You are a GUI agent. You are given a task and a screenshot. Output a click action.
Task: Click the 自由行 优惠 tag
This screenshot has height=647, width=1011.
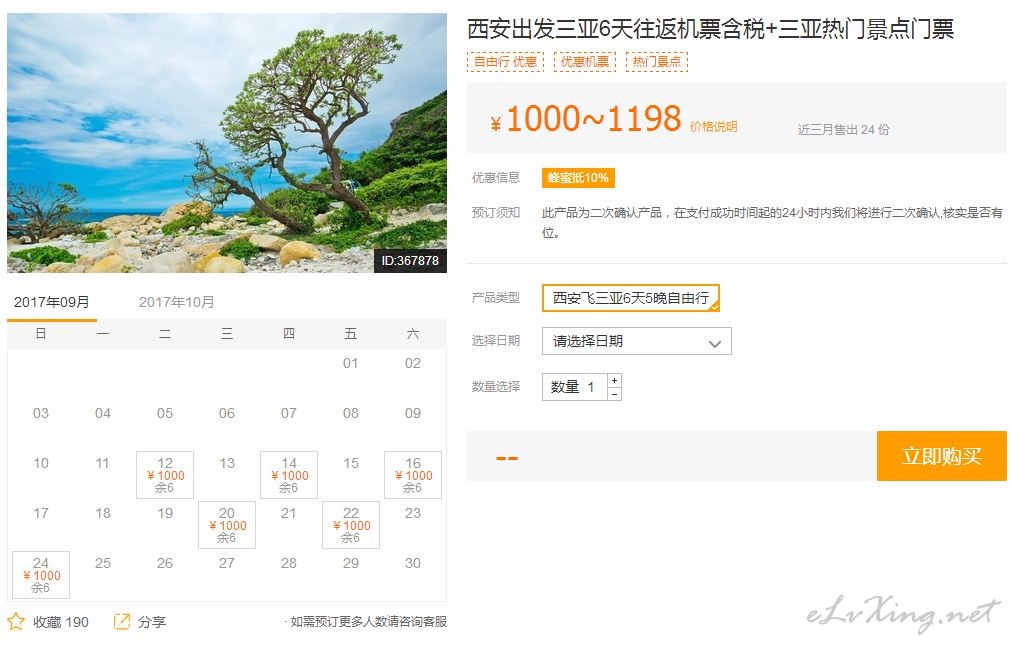click(x=506, y=61)
